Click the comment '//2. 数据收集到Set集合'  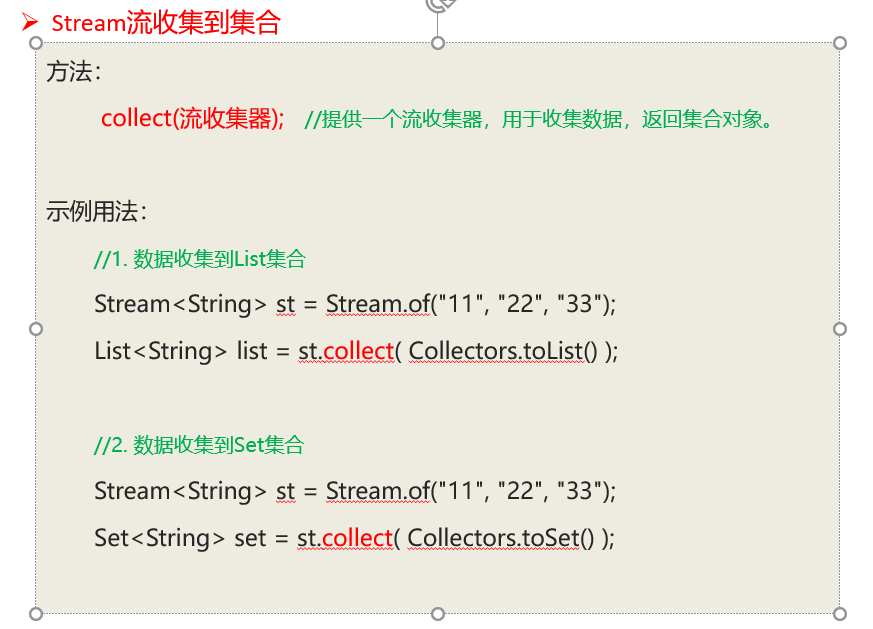coord(199,445)
